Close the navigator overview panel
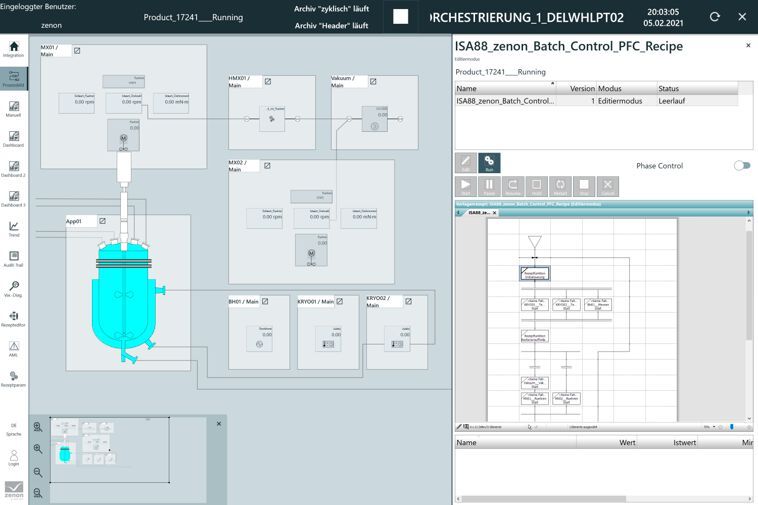The height and width of the screenshot is (505, 758). point(219,424)
